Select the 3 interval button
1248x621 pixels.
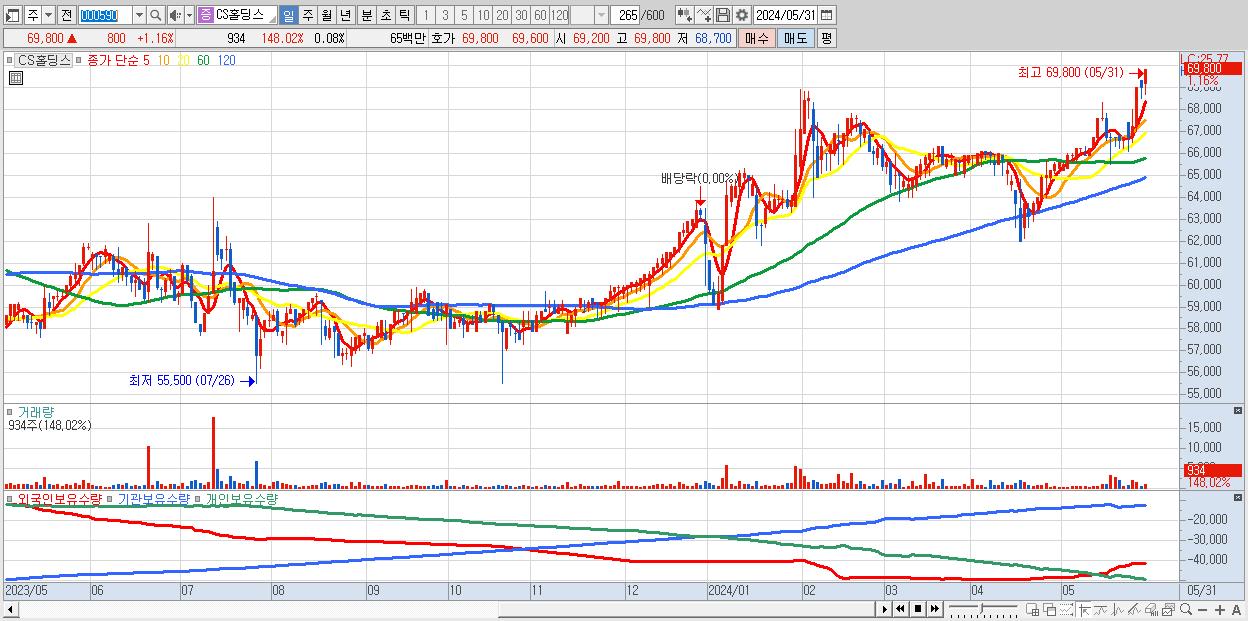click(x=445, y=15)
